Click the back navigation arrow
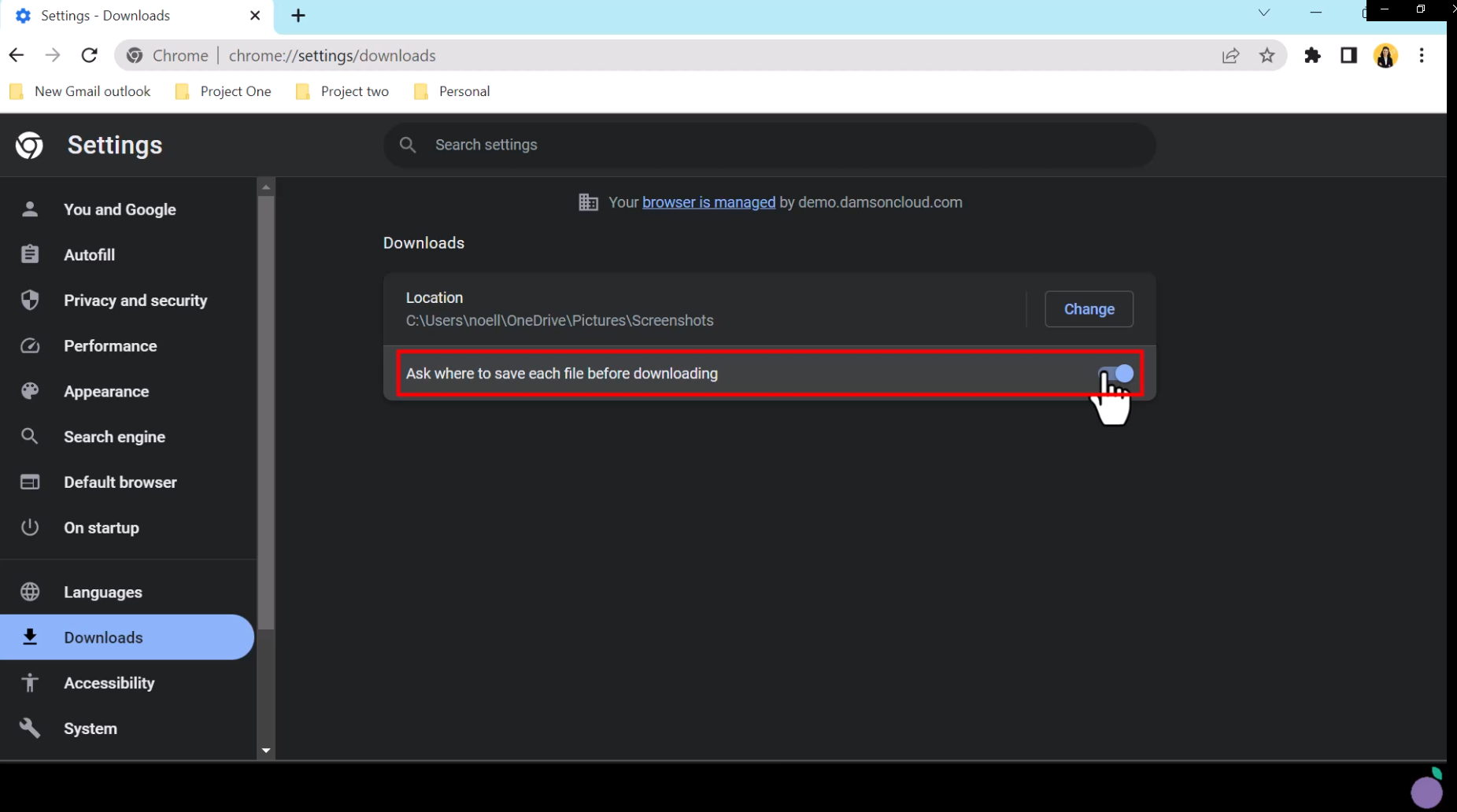This screenshot has height=812, width=1457. [x=17, y=55]
